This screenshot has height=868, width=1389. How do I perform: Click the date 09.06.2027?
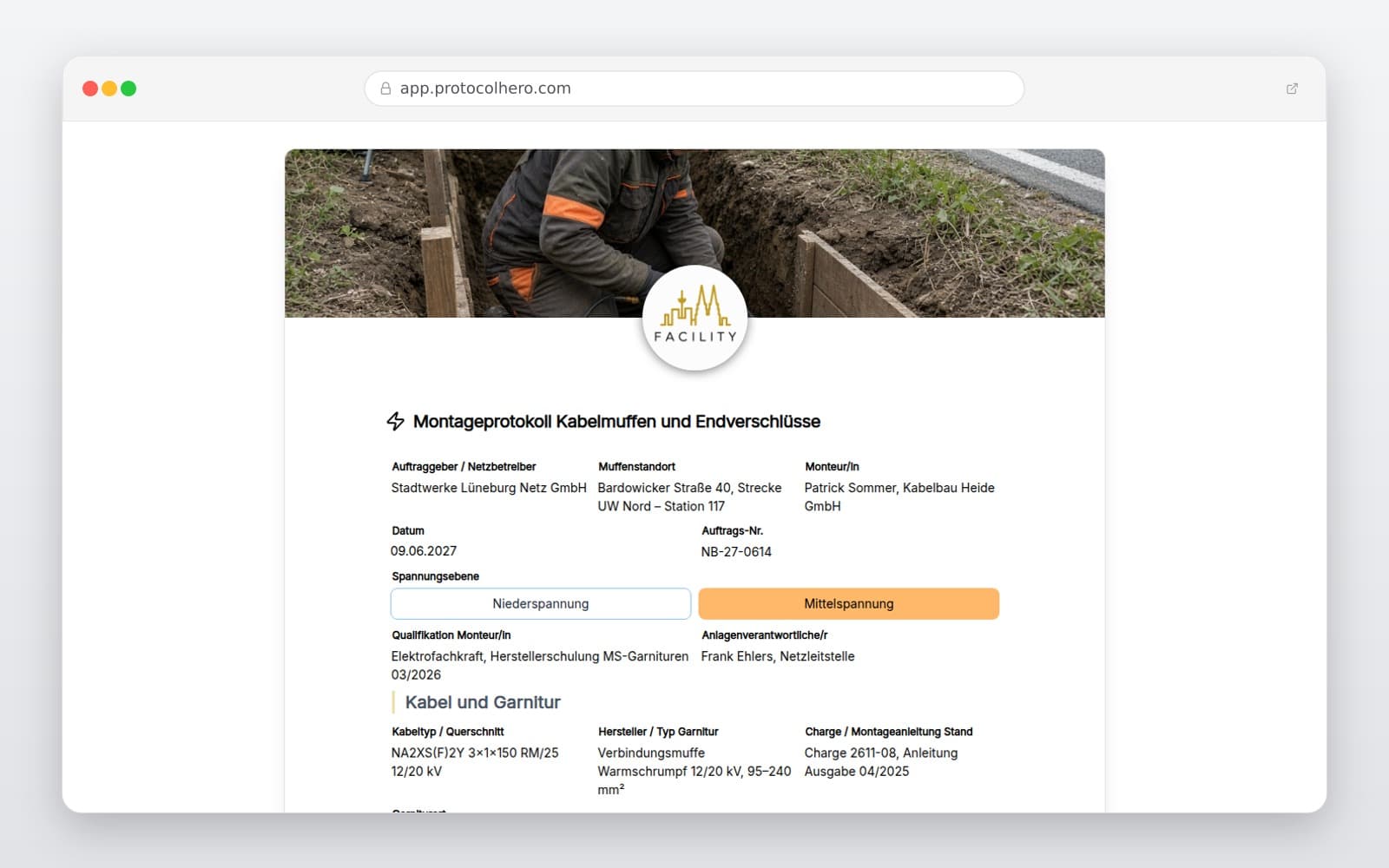[x=424, y=551]
